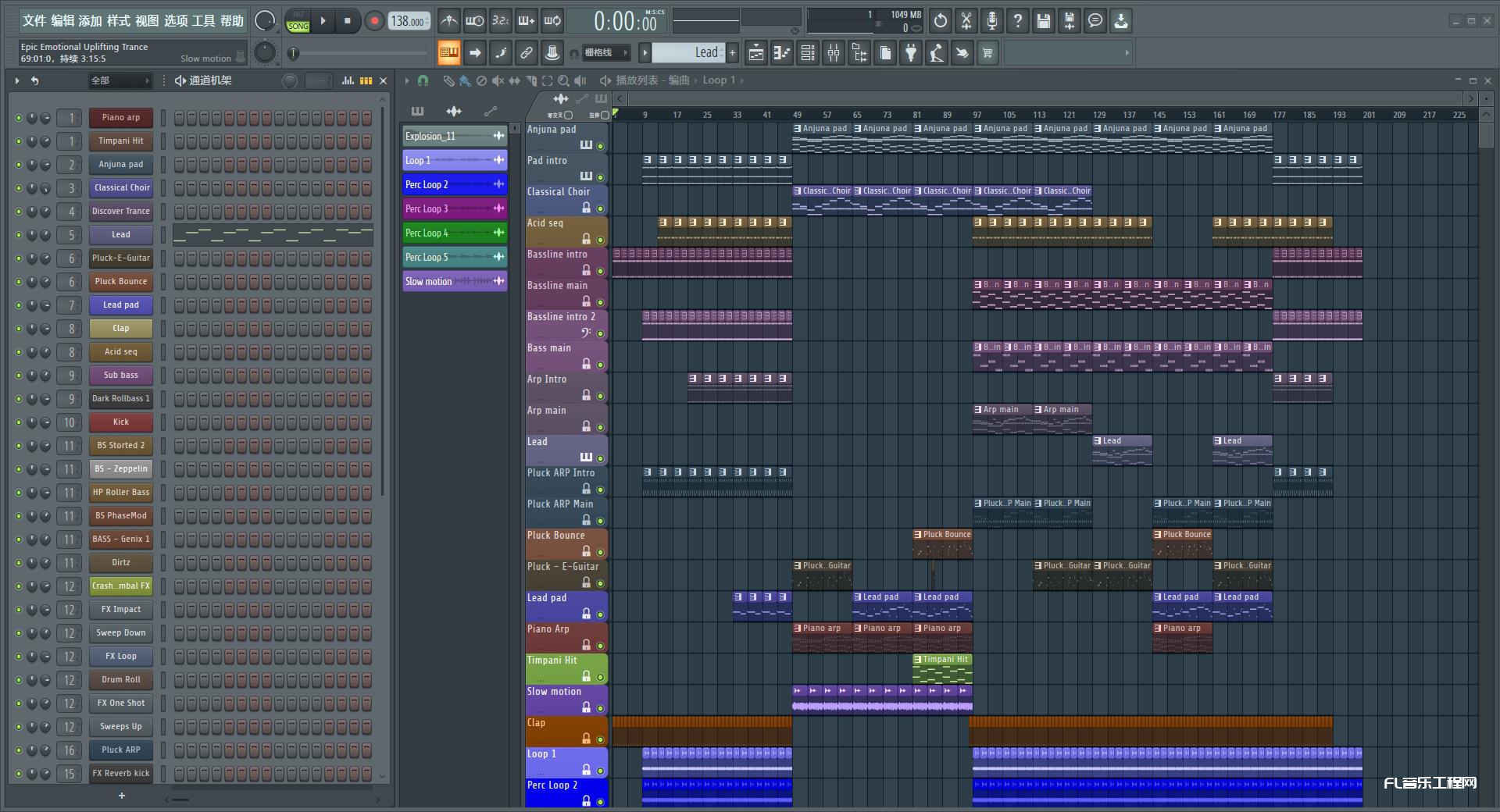Open project info speech bubble icon
1500x812 pixels.
coord(1095,21)
